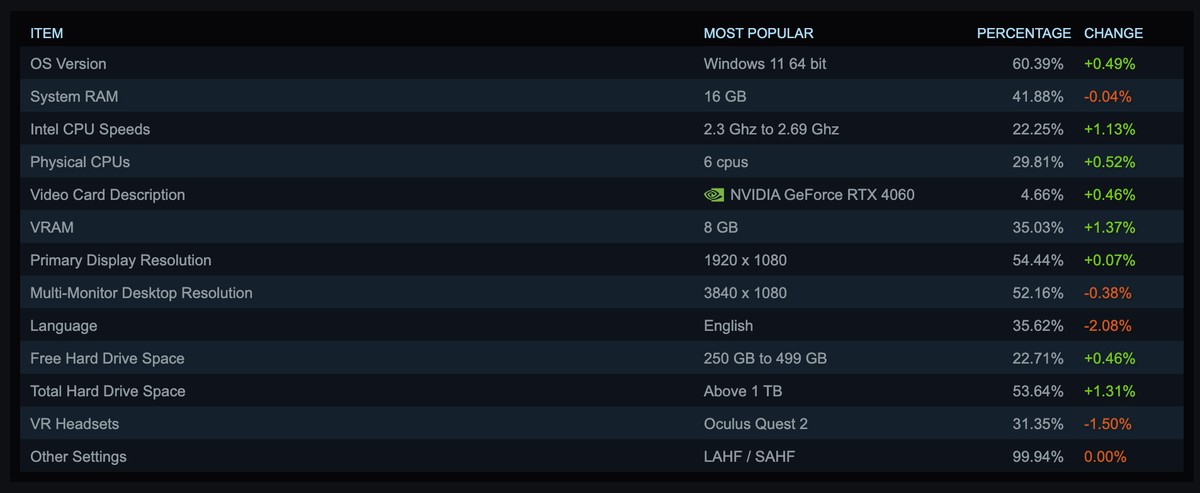Expand the Intel CPU Speeds row

(90, 130)
